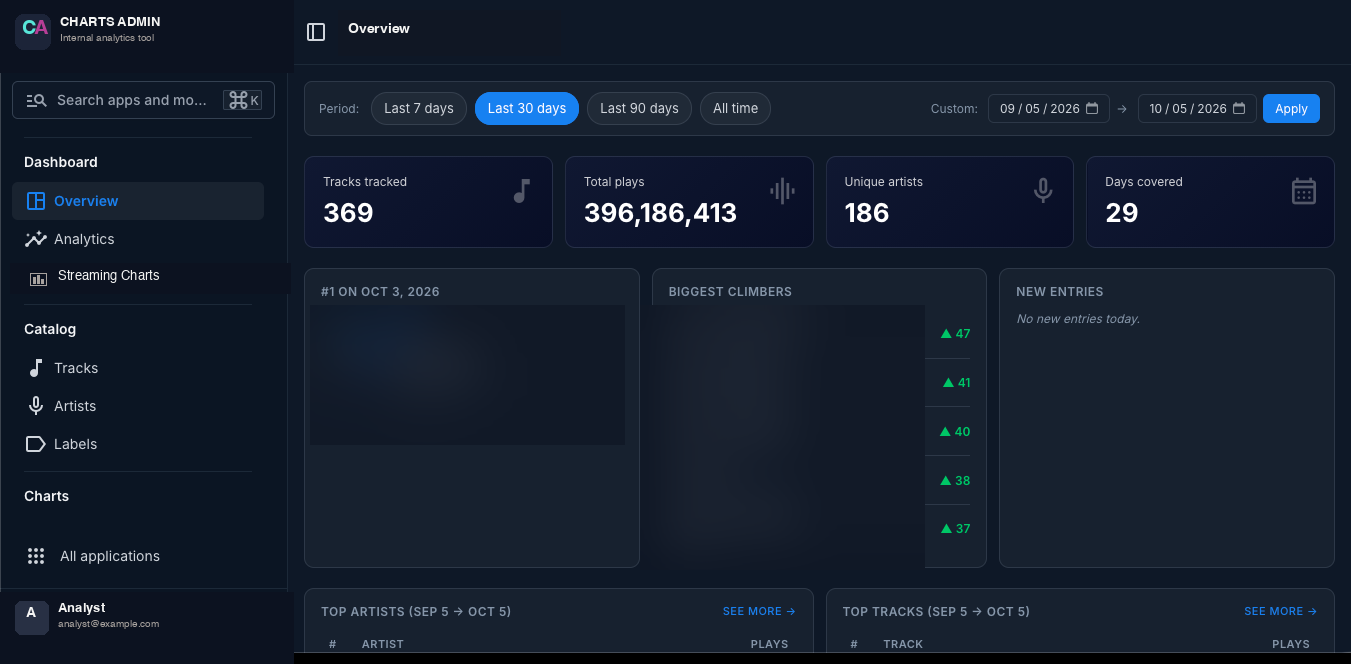
Task: Select the Last 90 days period
Action: click(639, 108)
